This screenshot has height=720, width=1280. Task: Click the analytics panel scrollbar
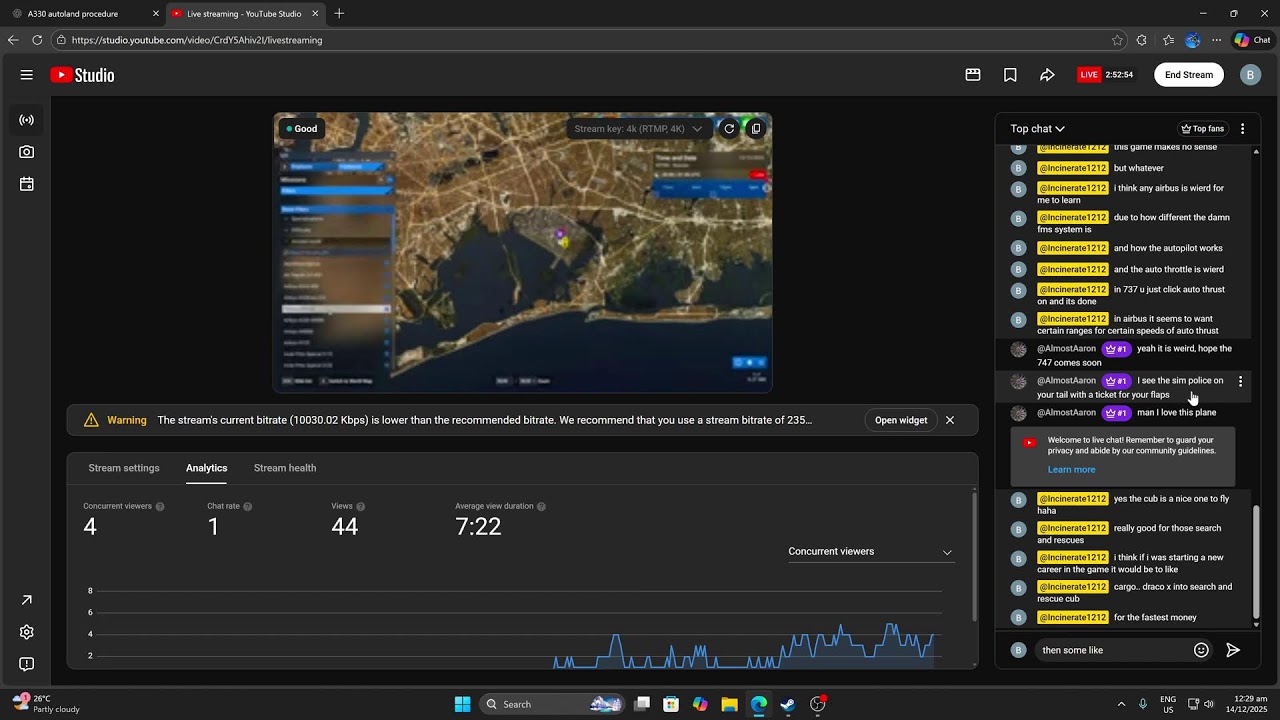(x=974, y=555)
